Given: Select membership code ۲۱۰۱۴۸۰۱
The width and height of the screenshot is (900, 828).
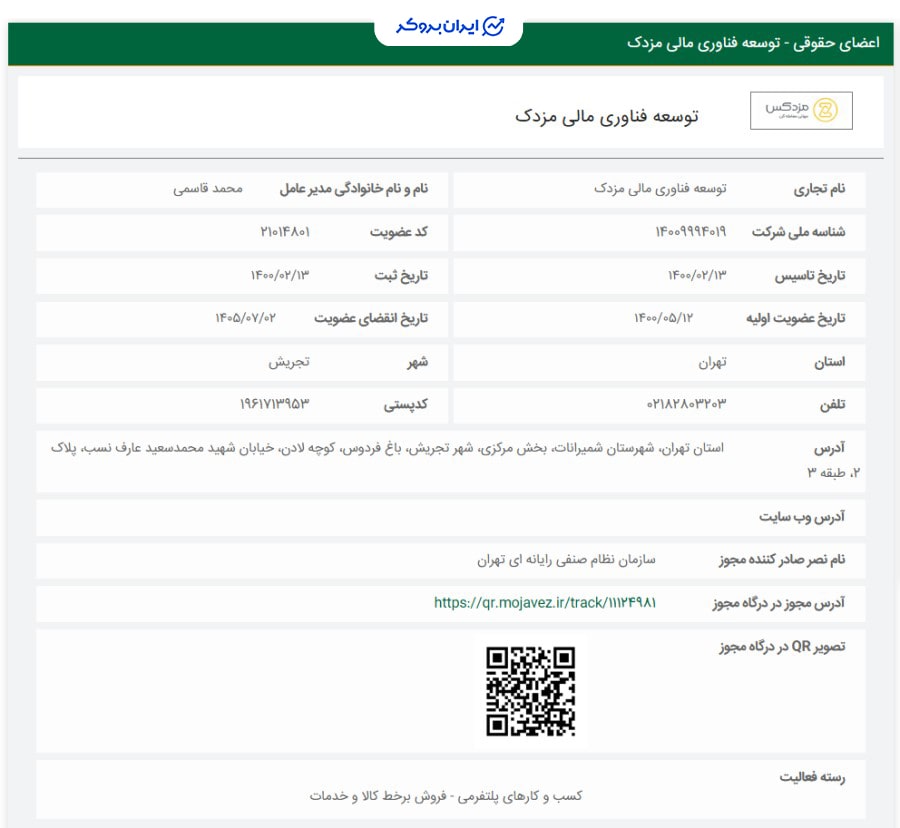Looking at the screenshot, I should [285, 232].
